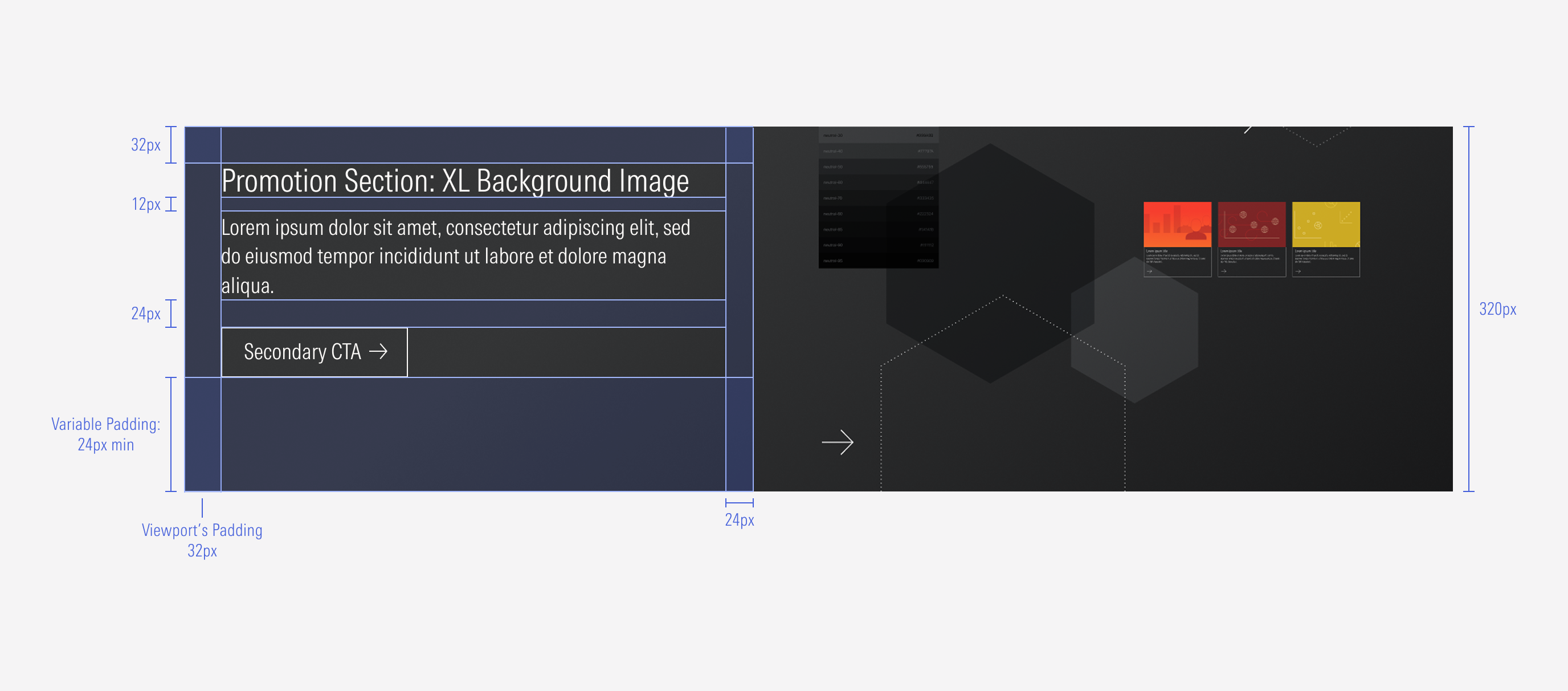Click the Secondary CTA button
Screen dimensions: 1568x691
click(x=314, y=352)
